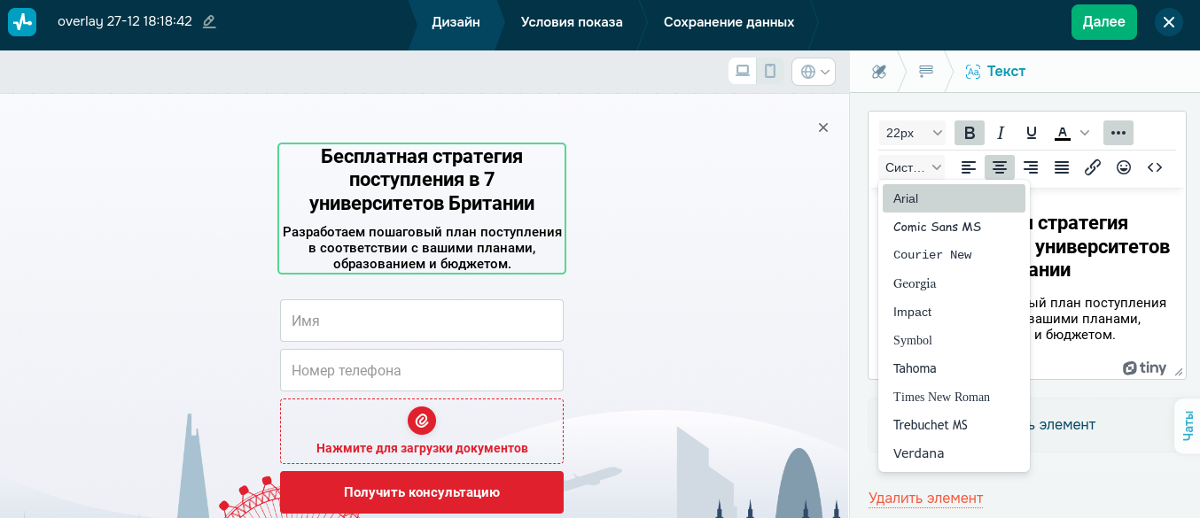This screenshot has width=1200, height=518.
Task: Choose Verdana font
Action: point(954,453)
